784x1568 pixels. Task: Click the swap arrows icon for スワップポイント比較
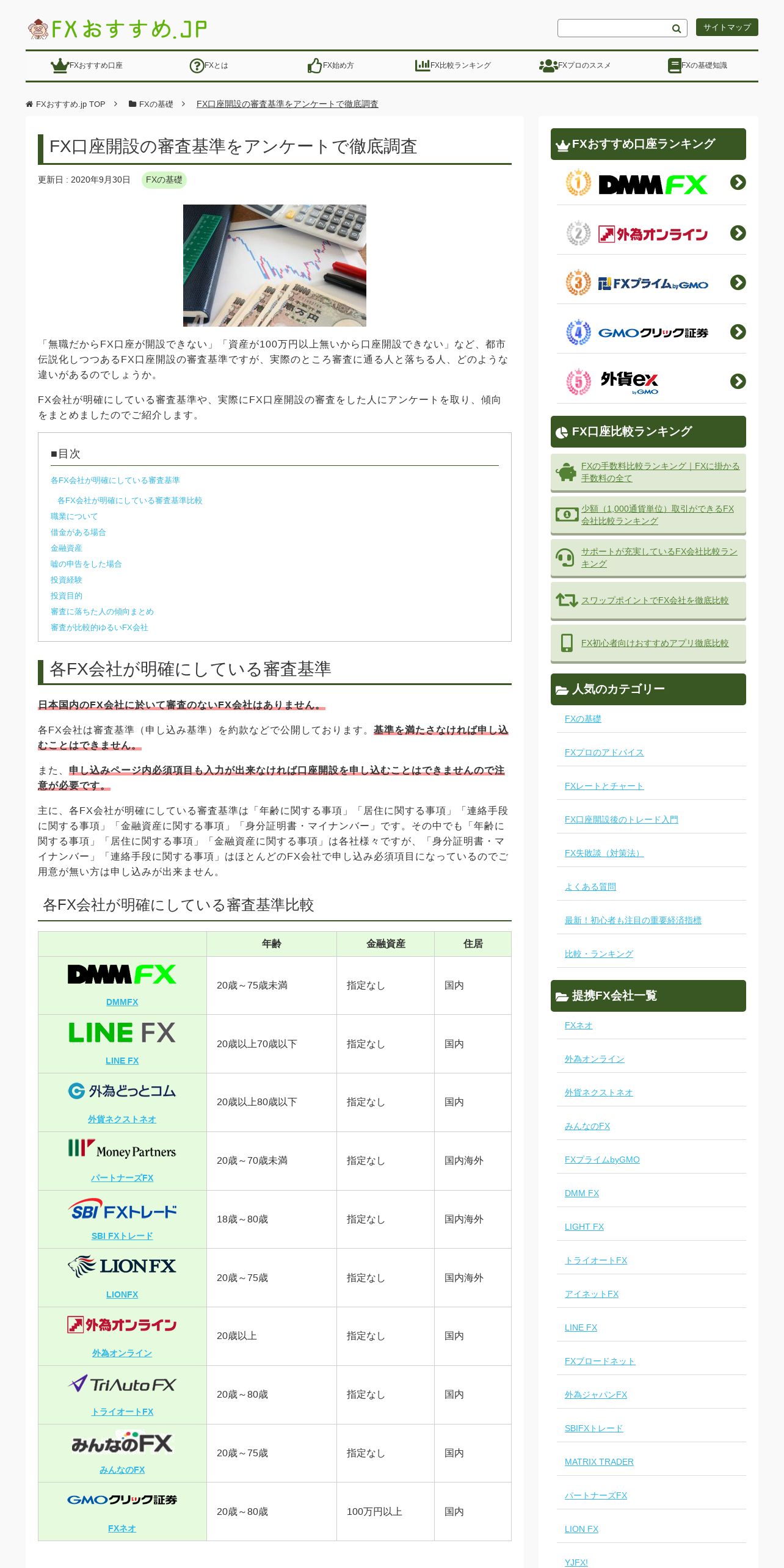(567, 600)
